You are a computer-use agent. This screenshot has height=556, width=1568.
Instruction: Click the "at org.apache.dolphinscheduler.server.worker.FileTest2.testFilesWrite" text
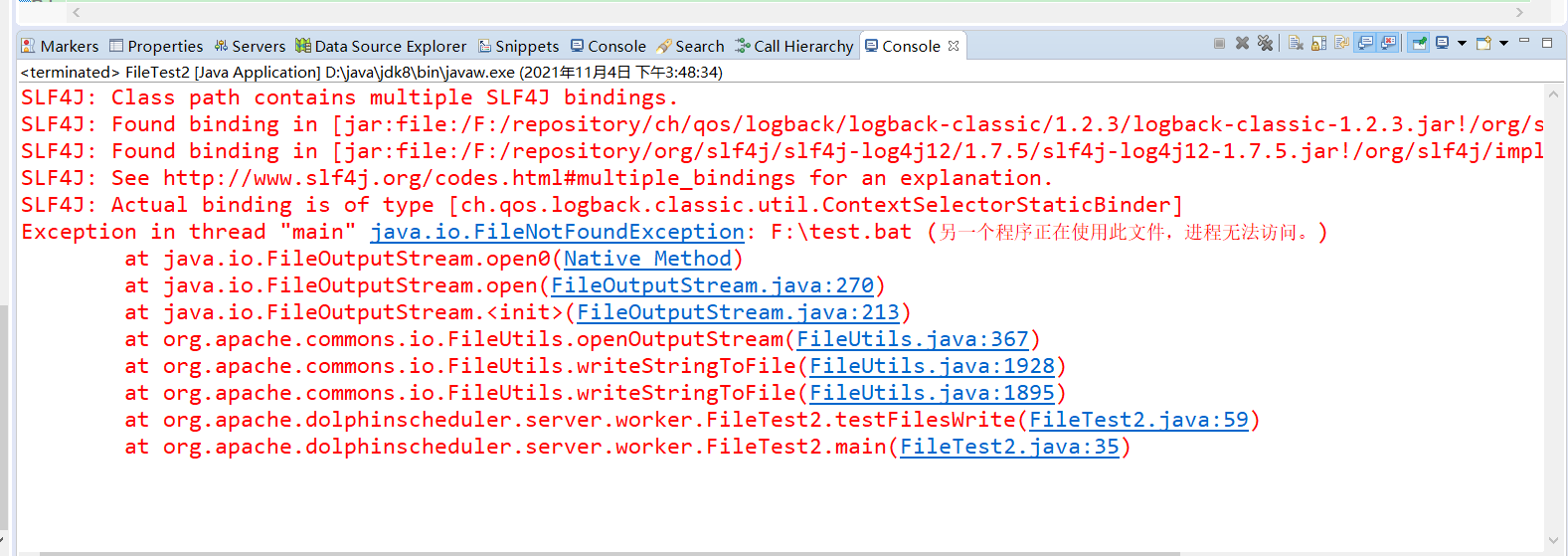(570, 420)
